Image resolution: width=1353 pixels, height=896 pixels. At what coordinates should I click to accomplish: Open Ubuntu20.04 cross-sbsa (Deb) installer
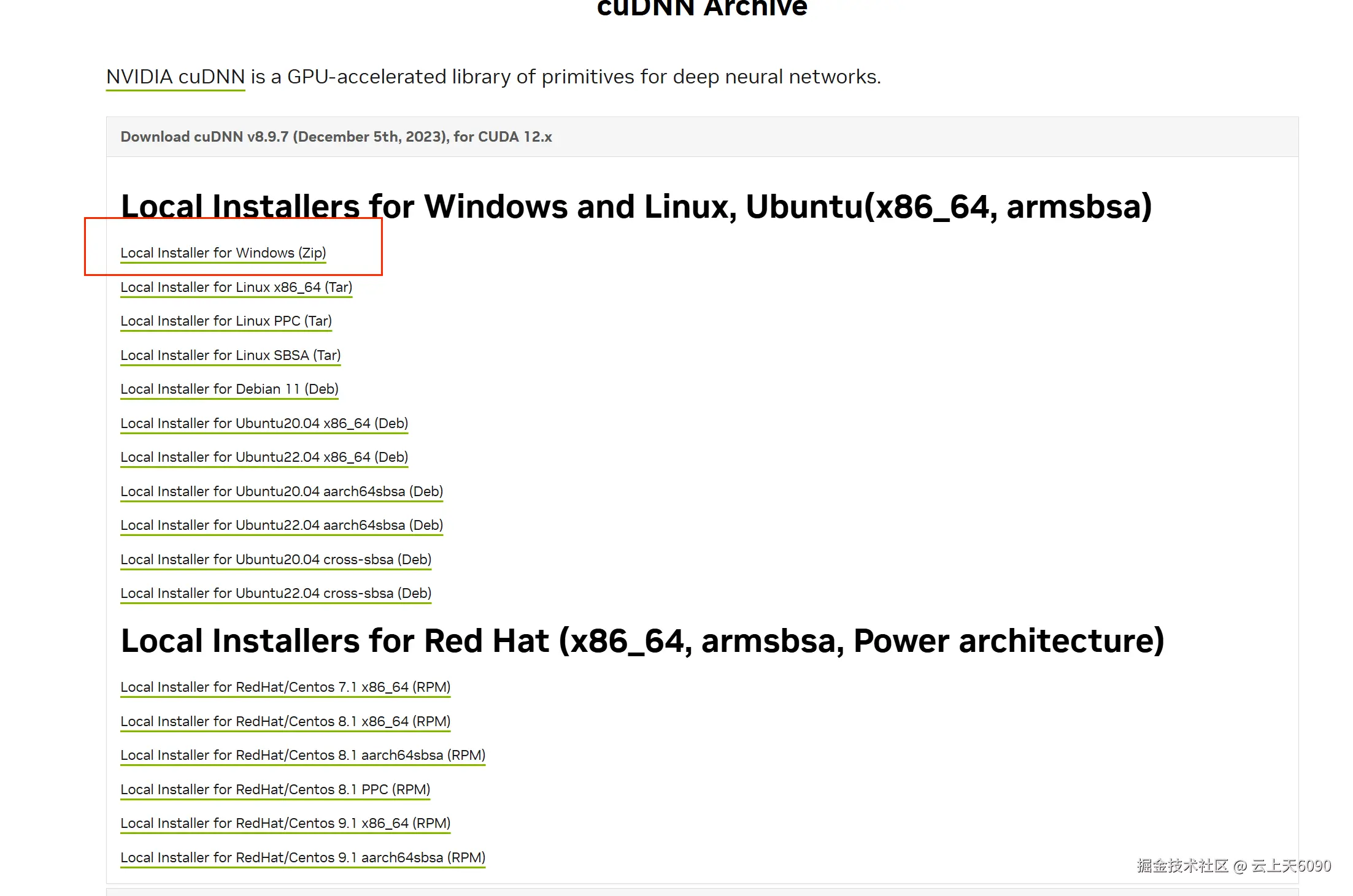[276, 560]
